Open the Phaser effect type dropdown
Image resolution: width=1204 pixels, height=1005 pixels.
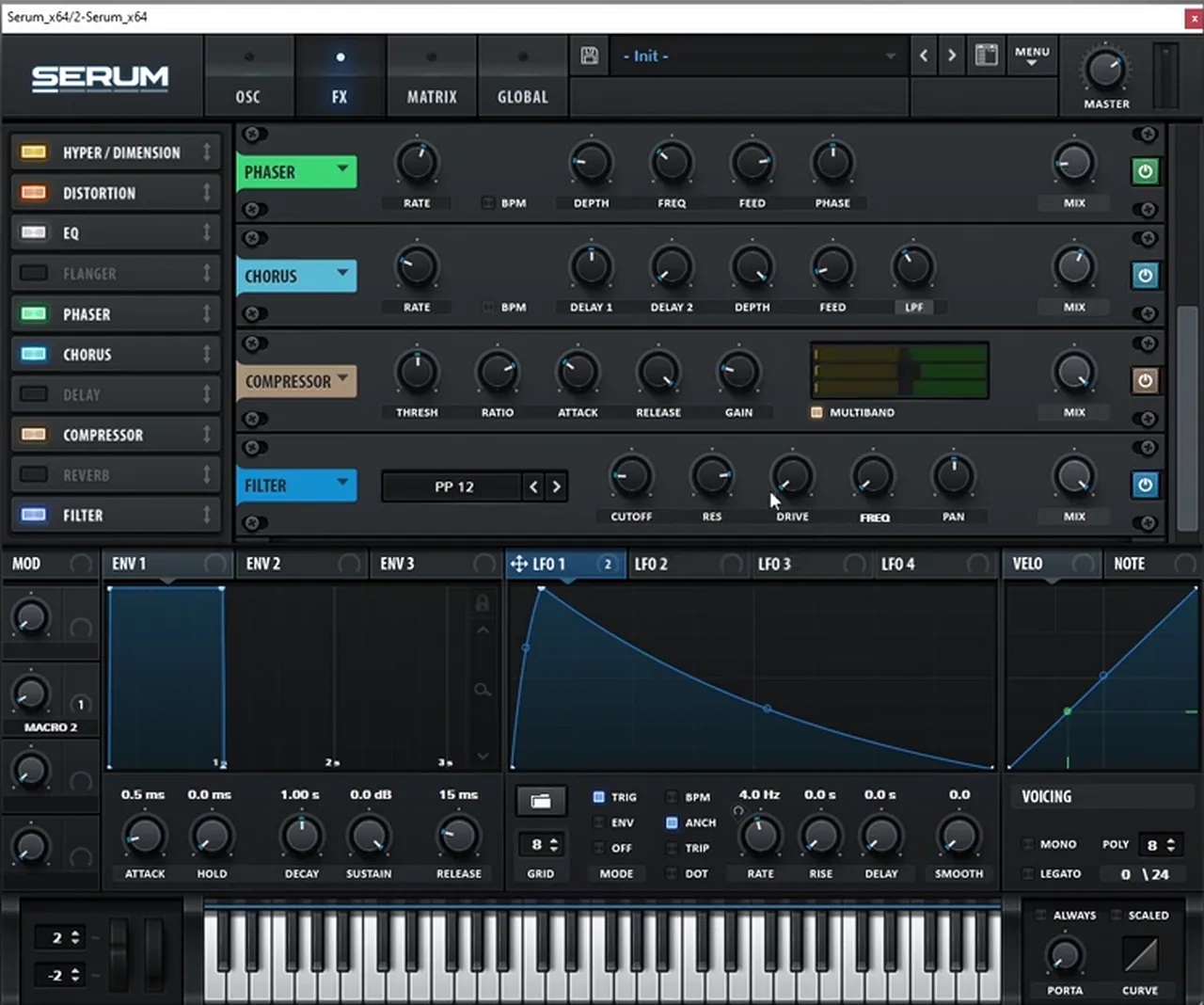click(x=296, y=172)
